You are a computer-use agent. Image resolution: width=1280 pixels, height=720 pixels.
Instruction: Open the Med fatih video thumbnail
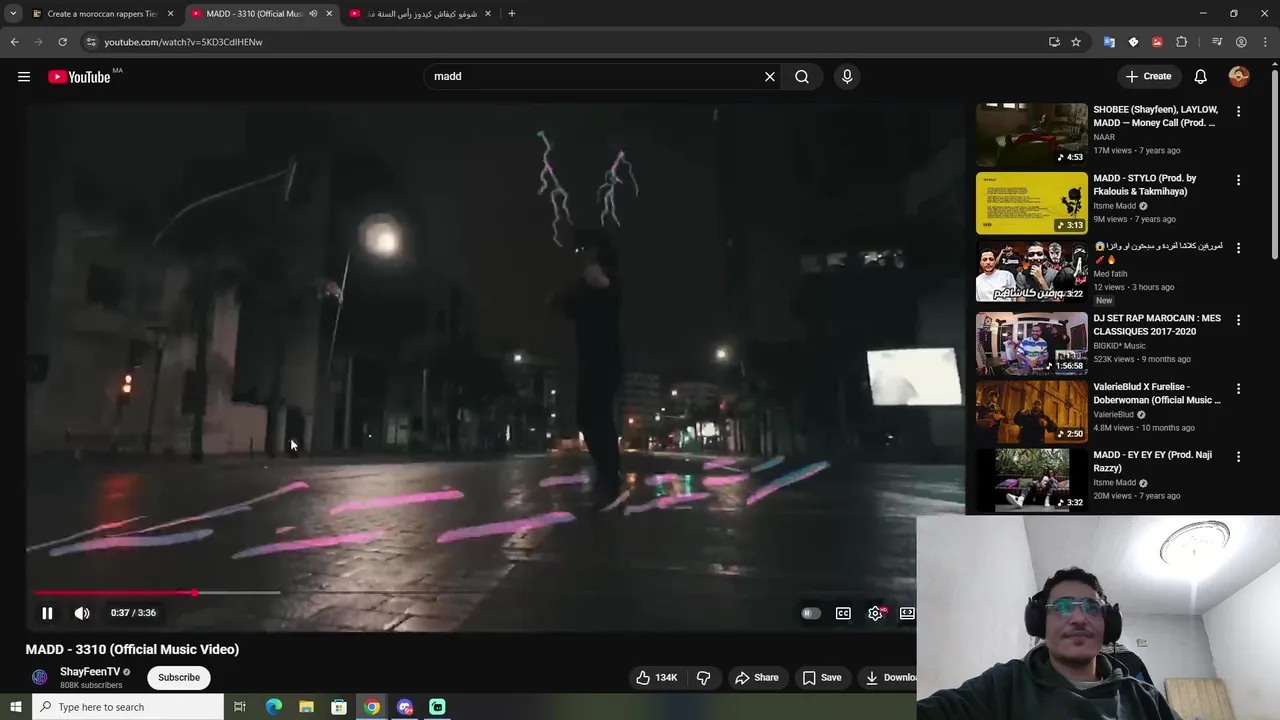point(1031,271)
